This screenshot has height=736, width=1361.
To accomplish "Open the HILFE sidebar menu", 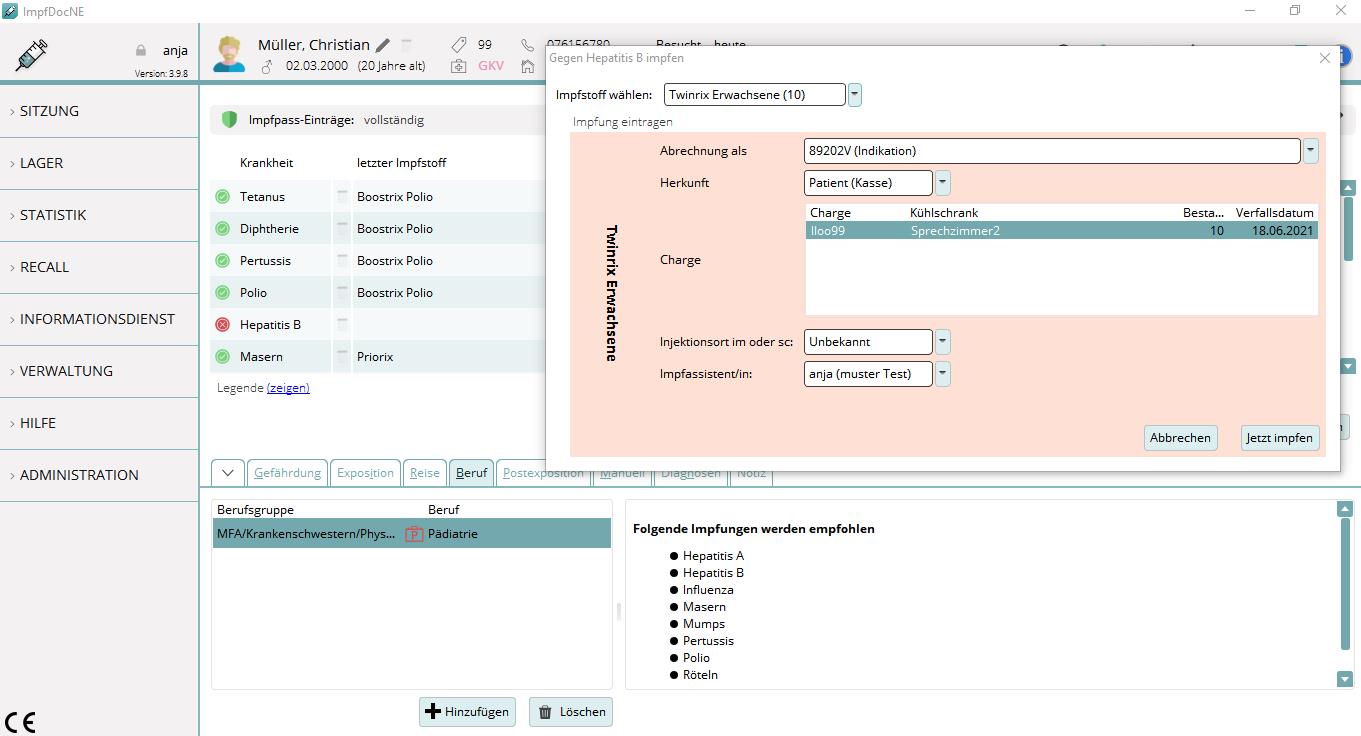I will click(x=99, y=423).
